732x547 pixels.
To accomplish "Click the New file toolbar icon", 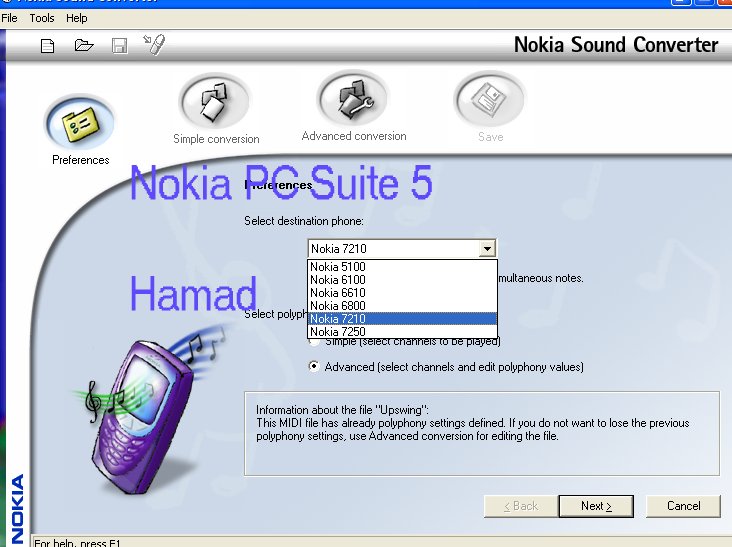I will 48,46.
